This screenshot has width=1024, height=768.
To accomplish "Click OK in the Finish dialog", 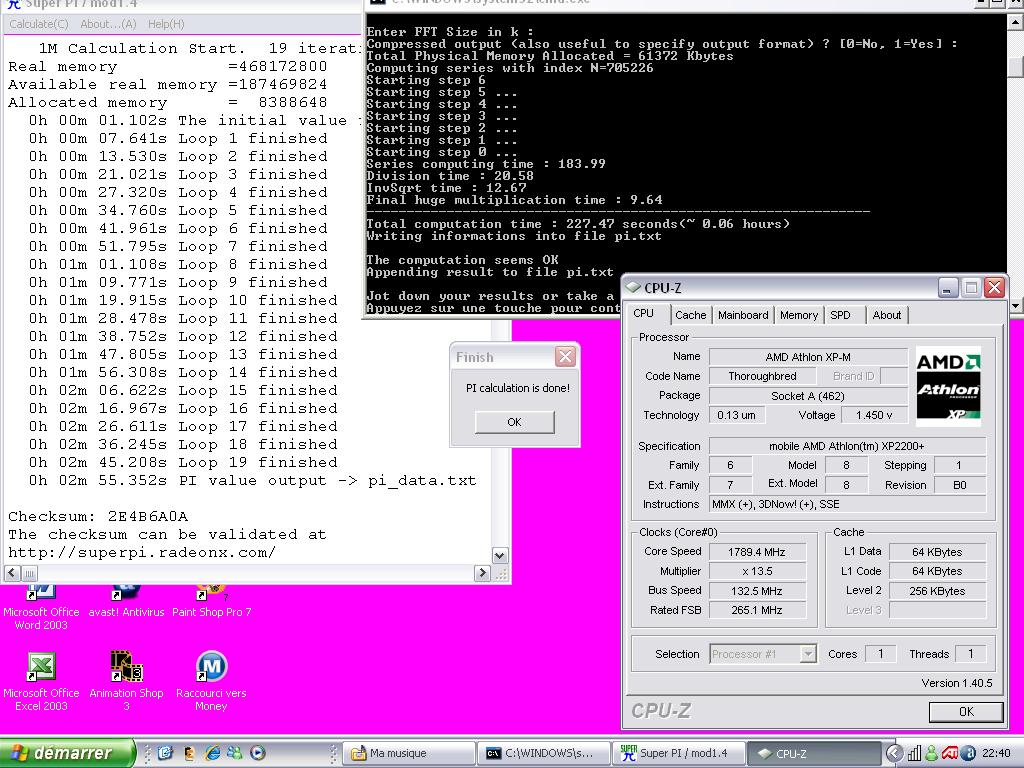I will tap(515, 422).
